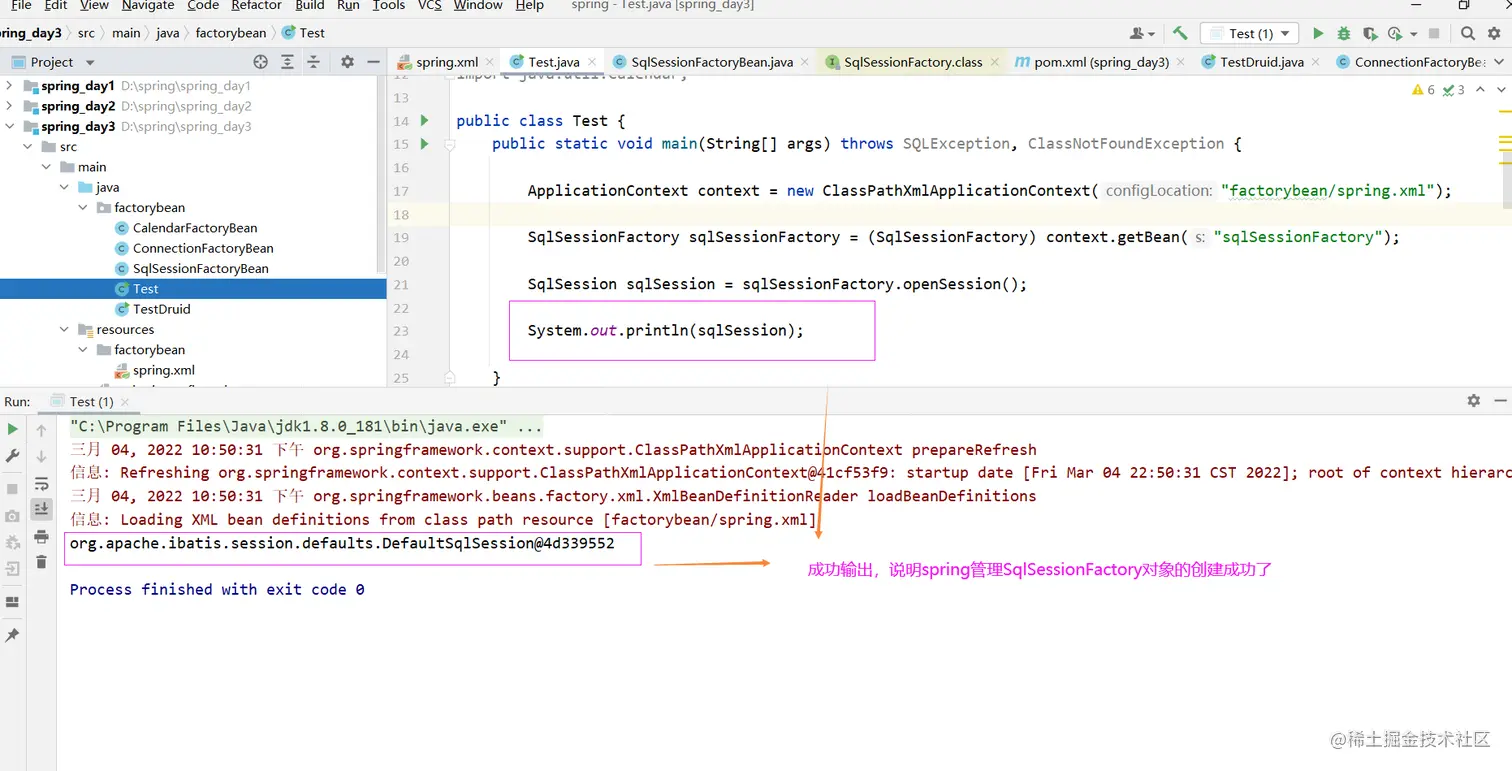
Task: Start debugging with the bug icon
Action: coord(1343,33)
